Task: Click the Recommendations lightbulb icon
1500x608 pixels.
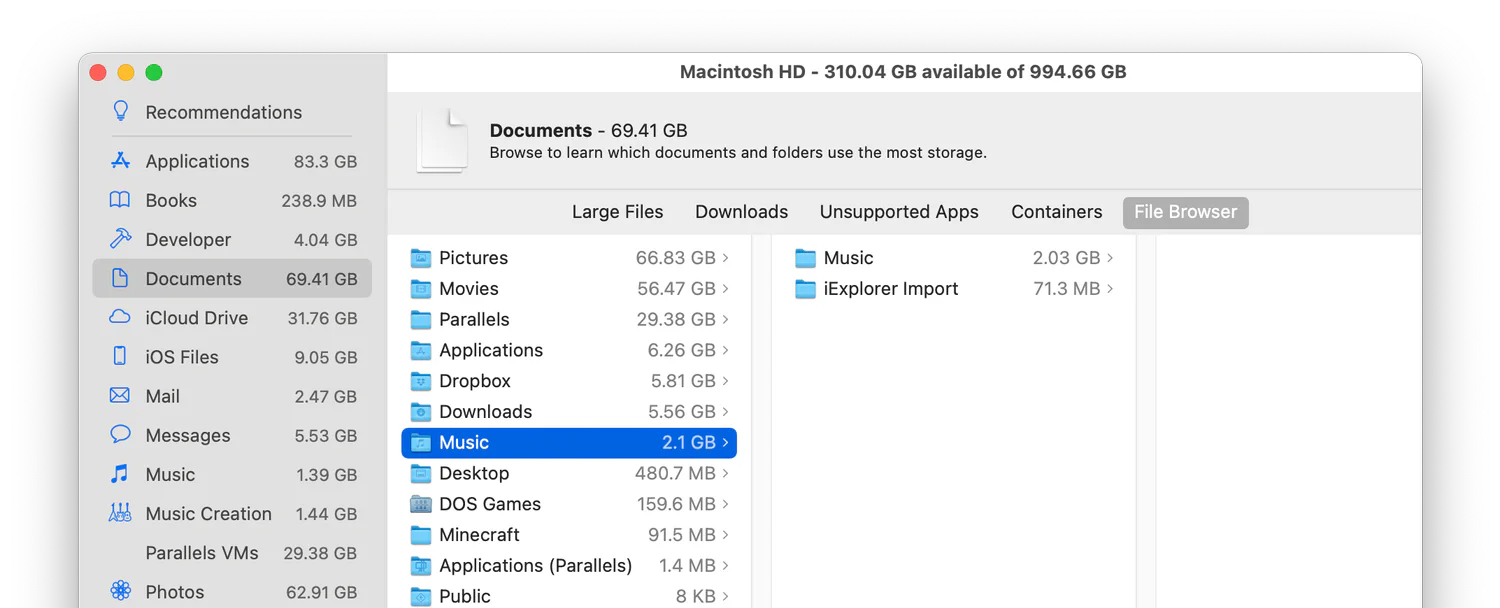Action: point(121,111)
